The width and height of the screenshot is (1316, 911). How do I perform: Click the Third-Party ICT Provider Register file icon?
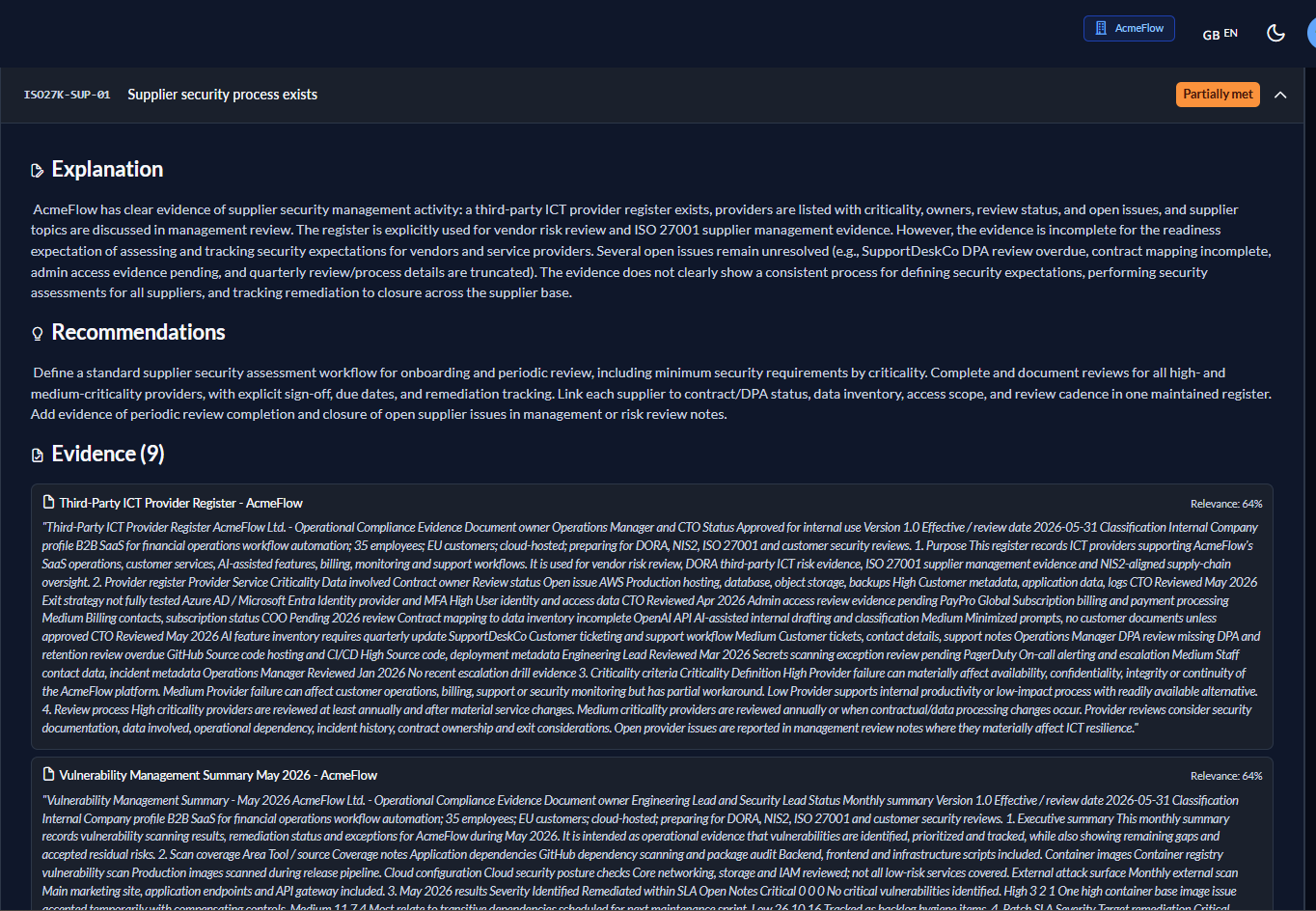point(48,502)
